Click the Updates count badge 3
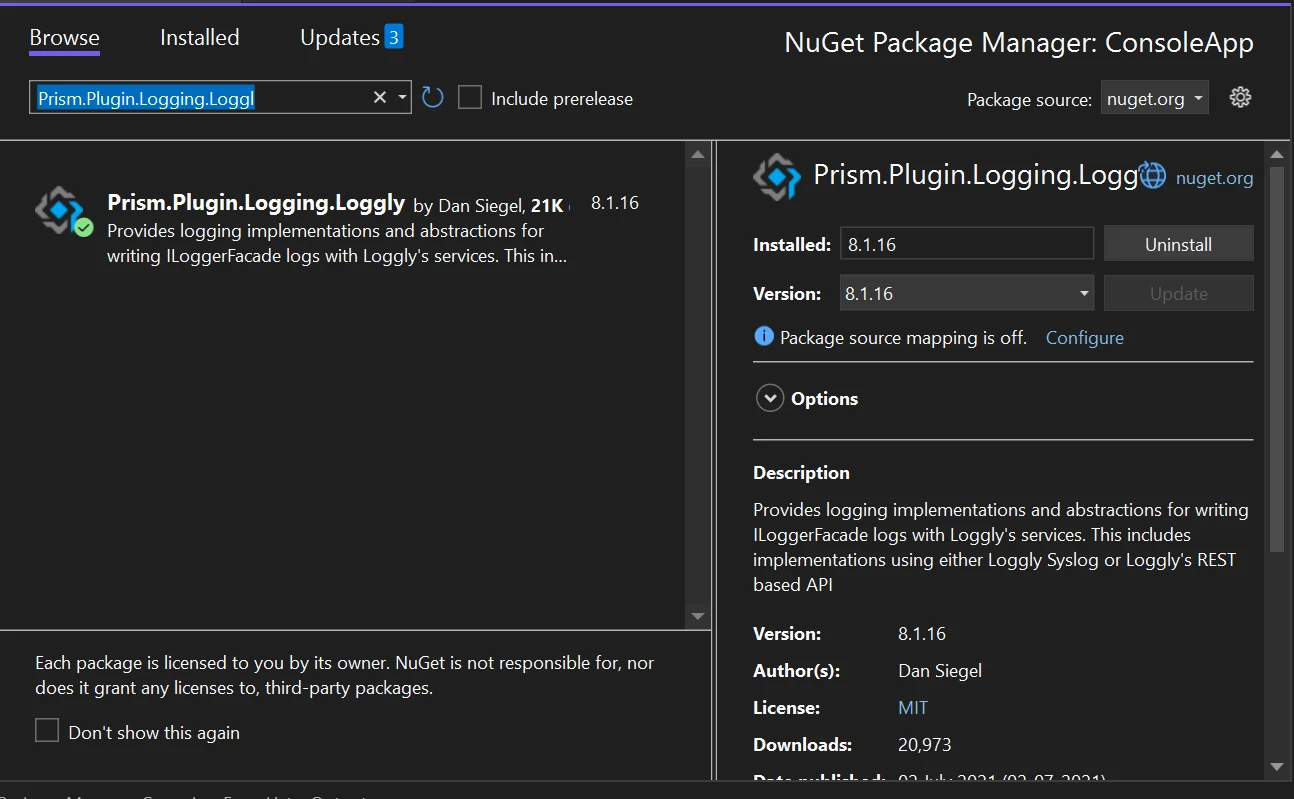Image resolution: width=1294 pixels, height=799 pixels. [x=394, y=37]
